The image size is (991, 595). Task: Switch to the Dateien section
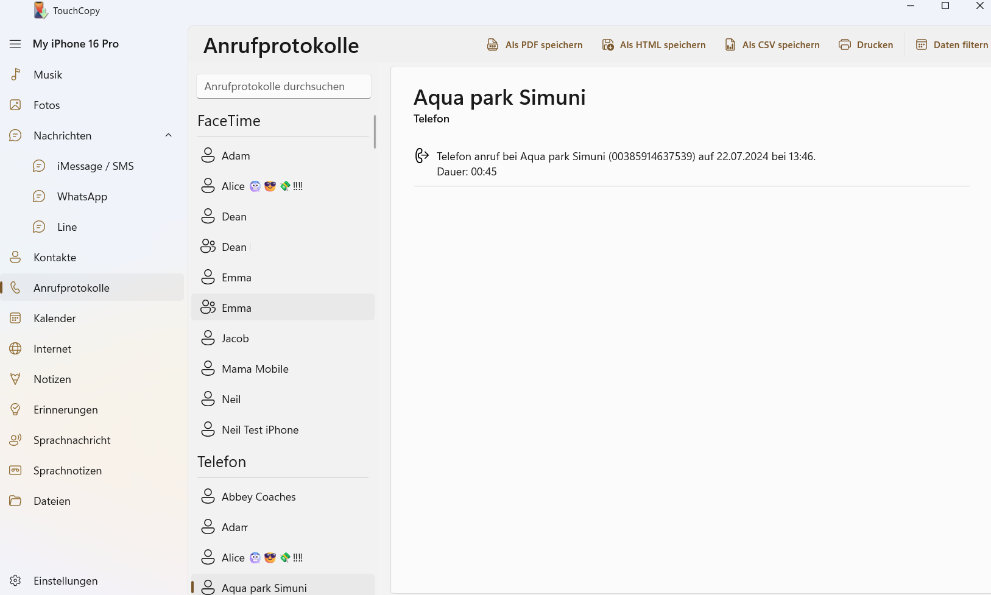[52, 501]
